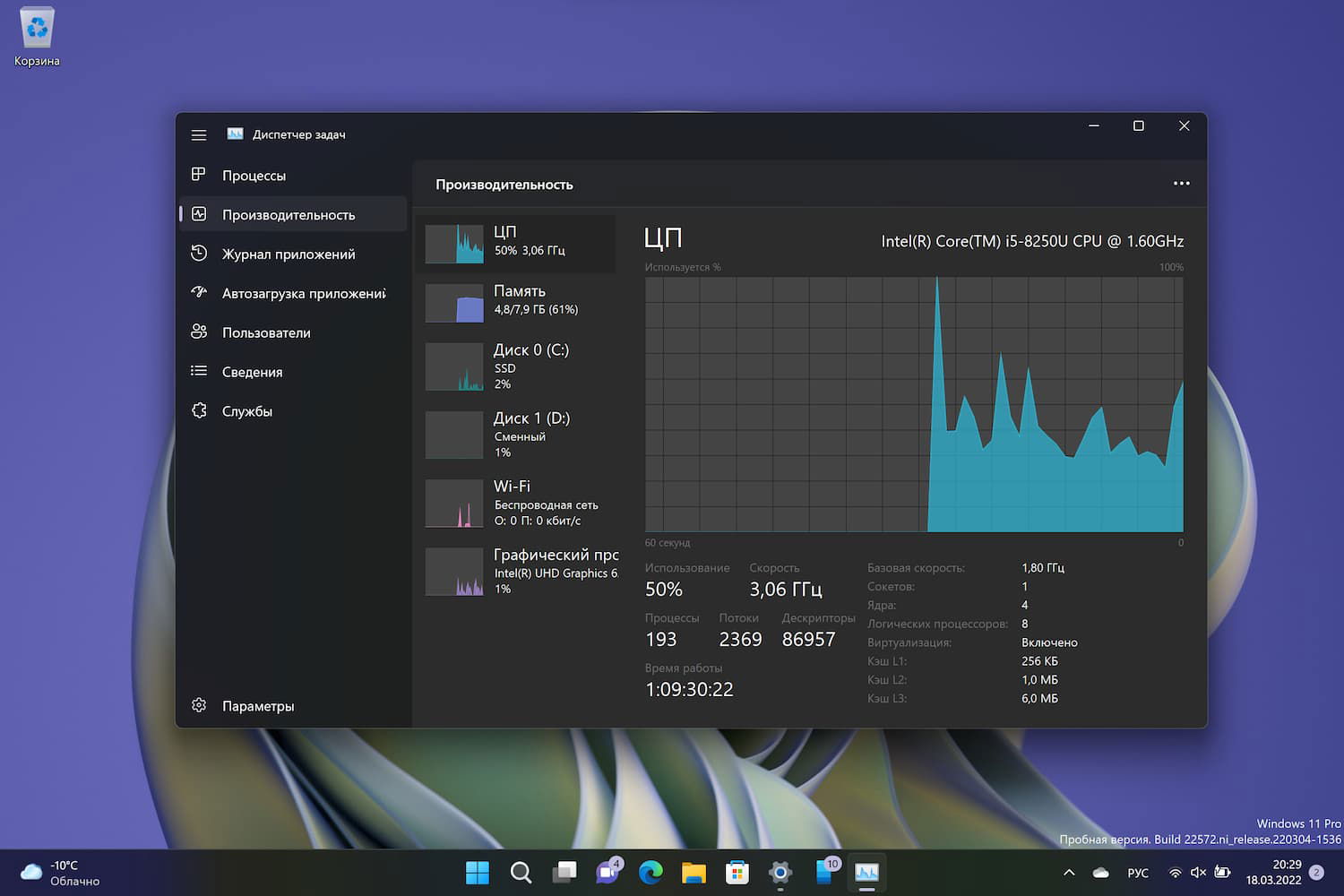Open Microsoft Edge from the taskbar
This screenshot has width=1344, height=896.
coord(650,872)
